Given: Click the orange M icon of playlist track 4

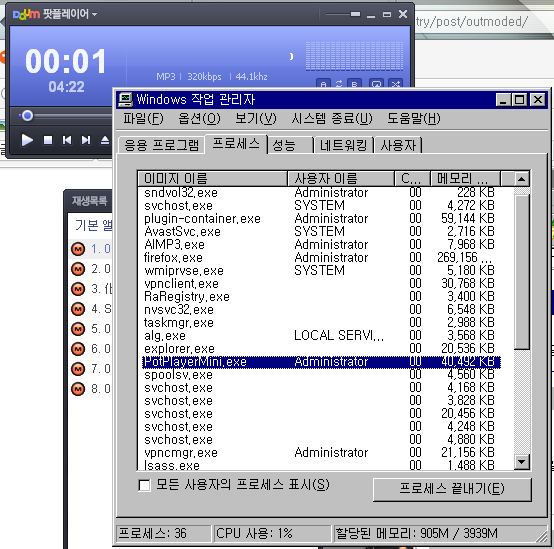Looking at the screenshot, I should pos(78,309).
